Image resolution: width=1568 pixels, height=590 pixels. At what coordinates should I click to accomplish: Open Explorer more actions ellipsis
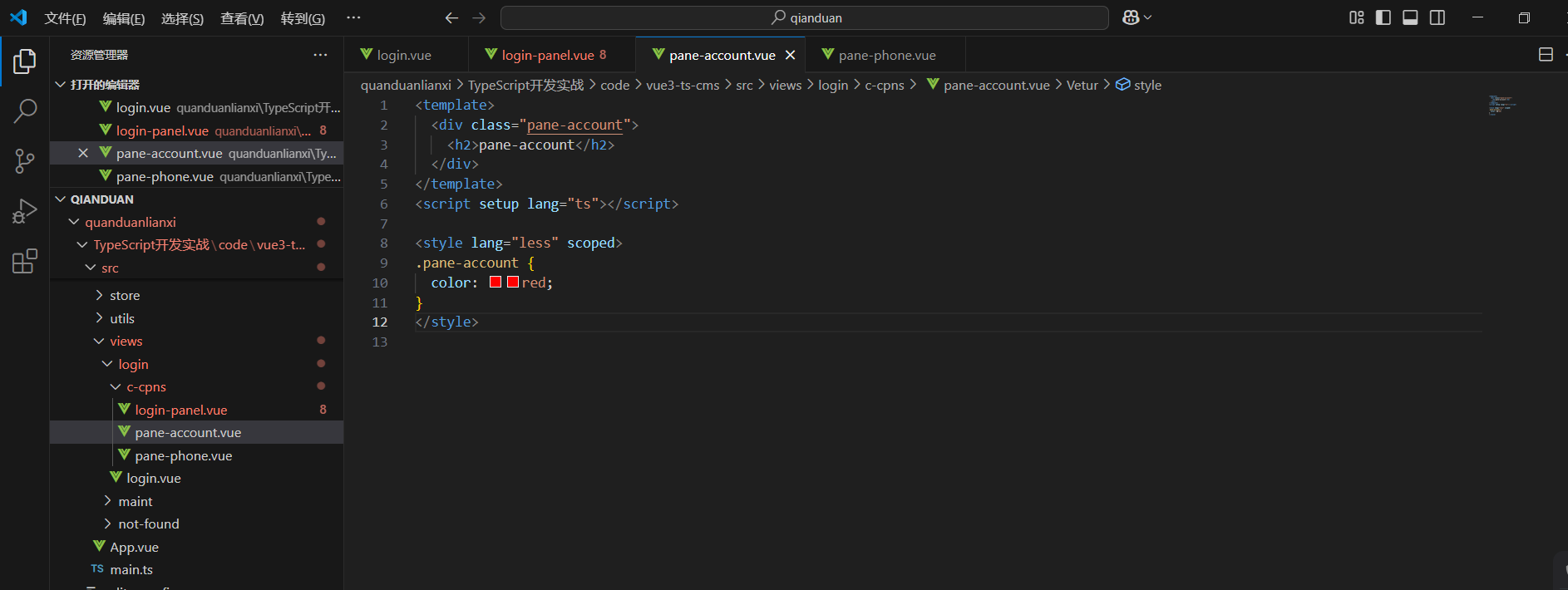click(320, 55)
